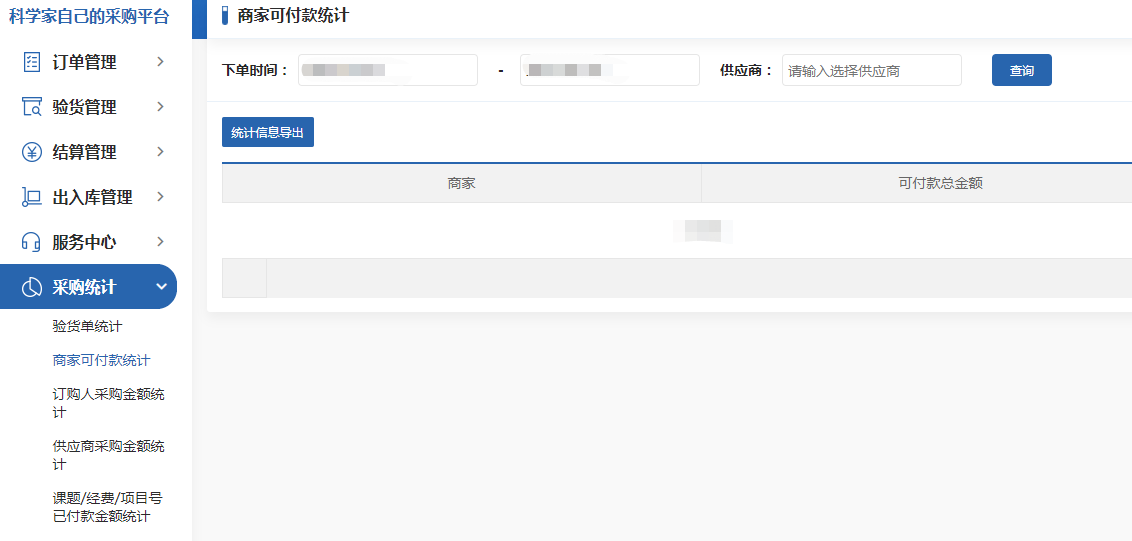This screenshot has width=1132, height=541.
Task: Expand the 验货管理 chevron
Action: click(x=161, y=107)
